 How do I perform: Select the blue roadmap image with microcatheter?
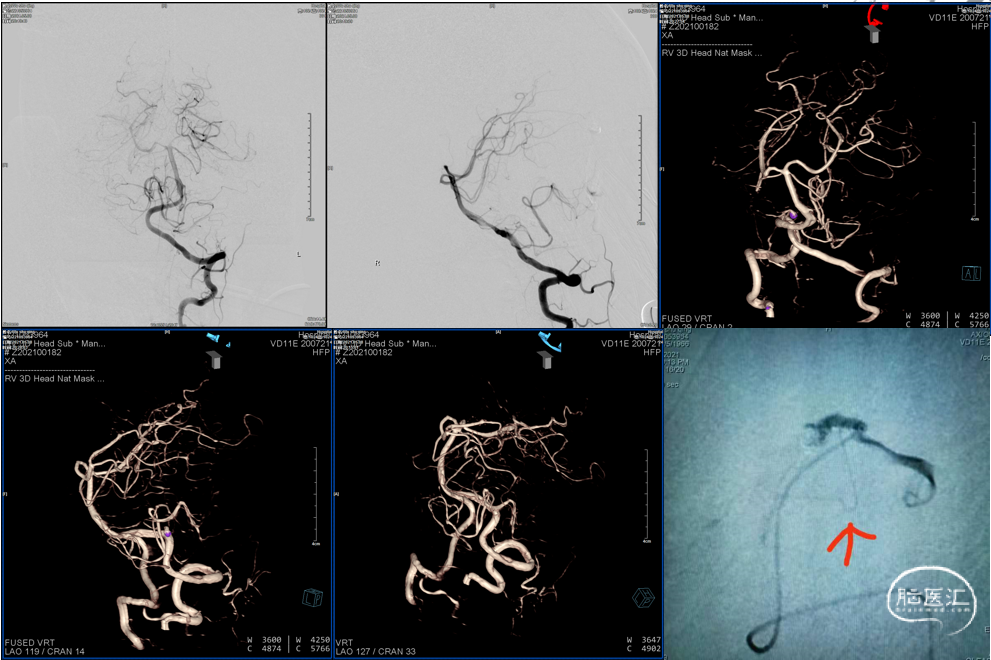click(826, 494)
